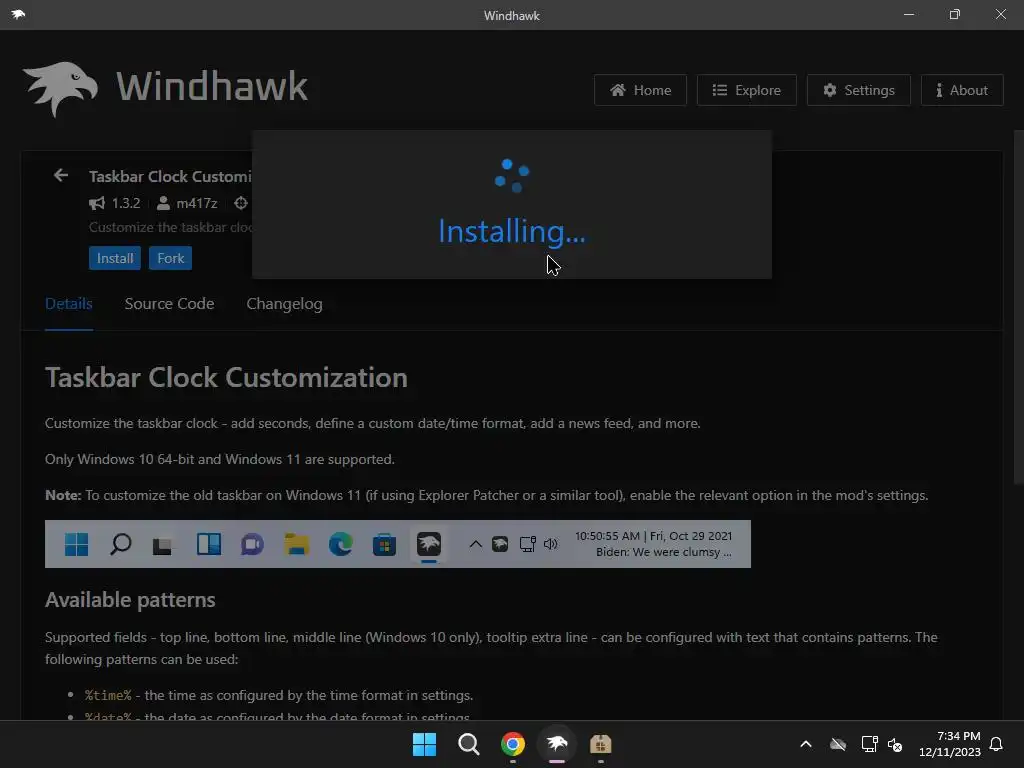Click the %time% pattern code
This screenshot has height=768, width=1024.
coord(108,696)
